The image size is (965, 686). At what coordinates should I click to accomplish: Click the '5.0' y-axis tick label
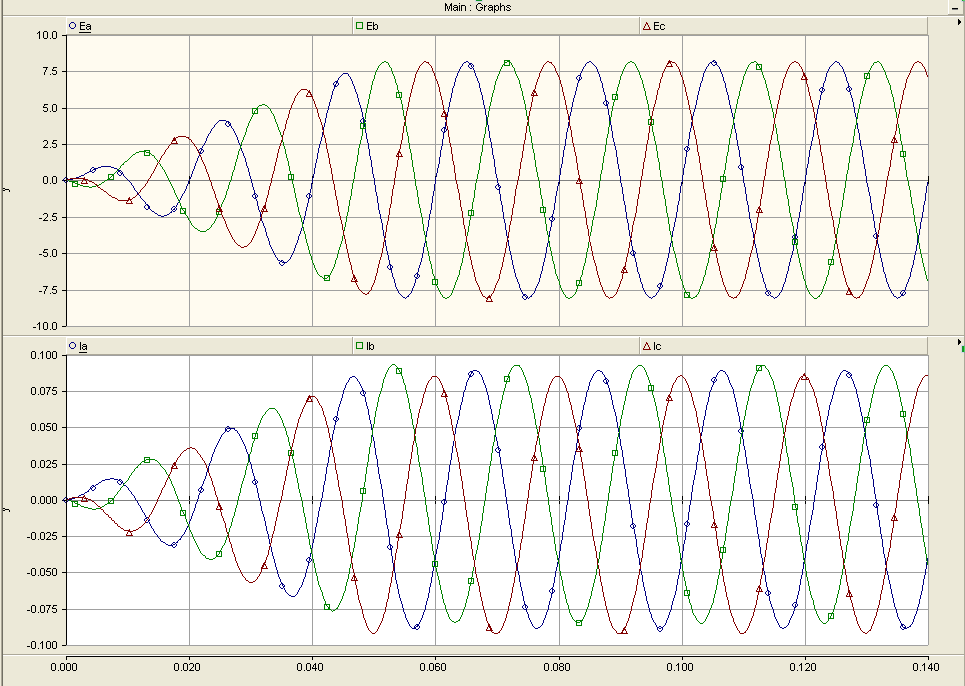click(50, 108)
